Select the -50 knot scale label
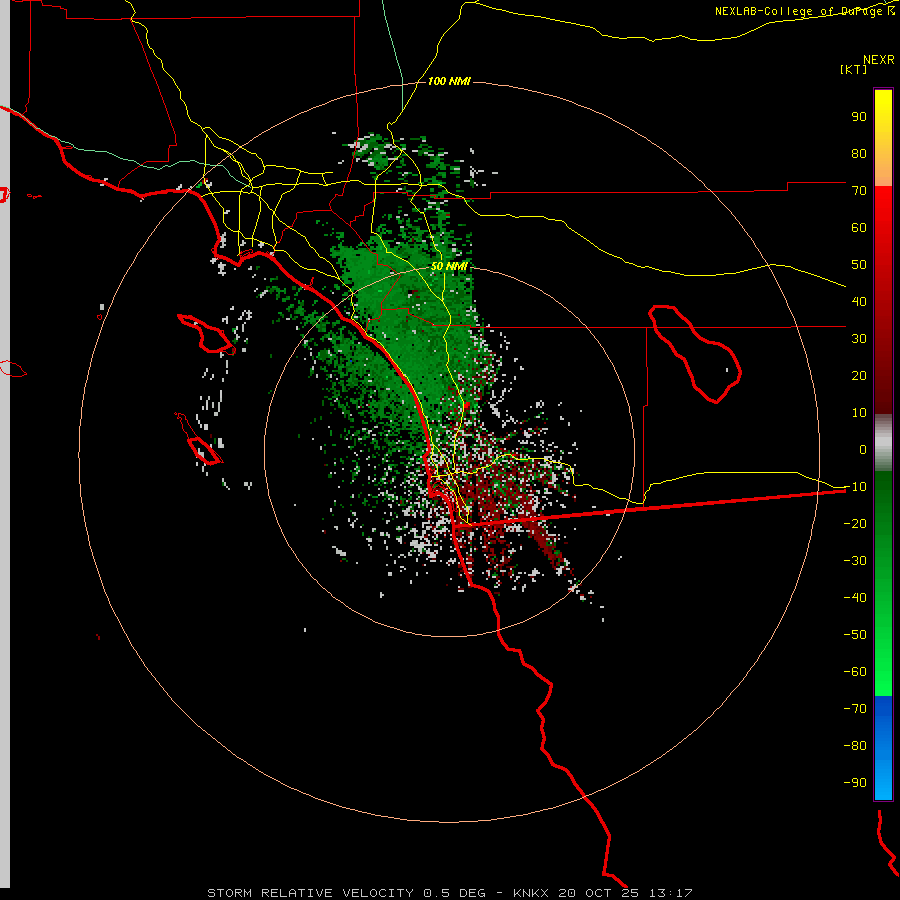Image resolution: width=900 pixels, height=900 pixels. [x=855, y=635]
